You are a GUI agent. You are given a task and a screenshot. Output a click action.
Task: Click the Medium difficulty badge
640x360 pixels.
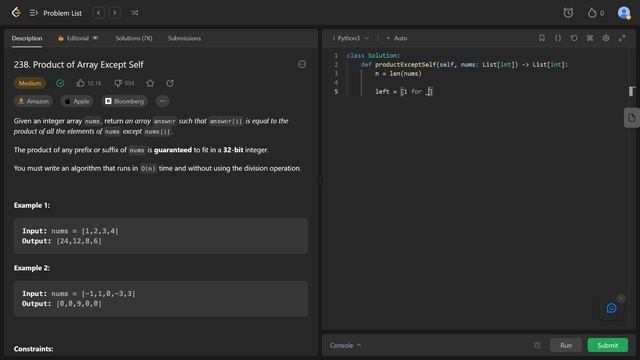tap(30, 83)
